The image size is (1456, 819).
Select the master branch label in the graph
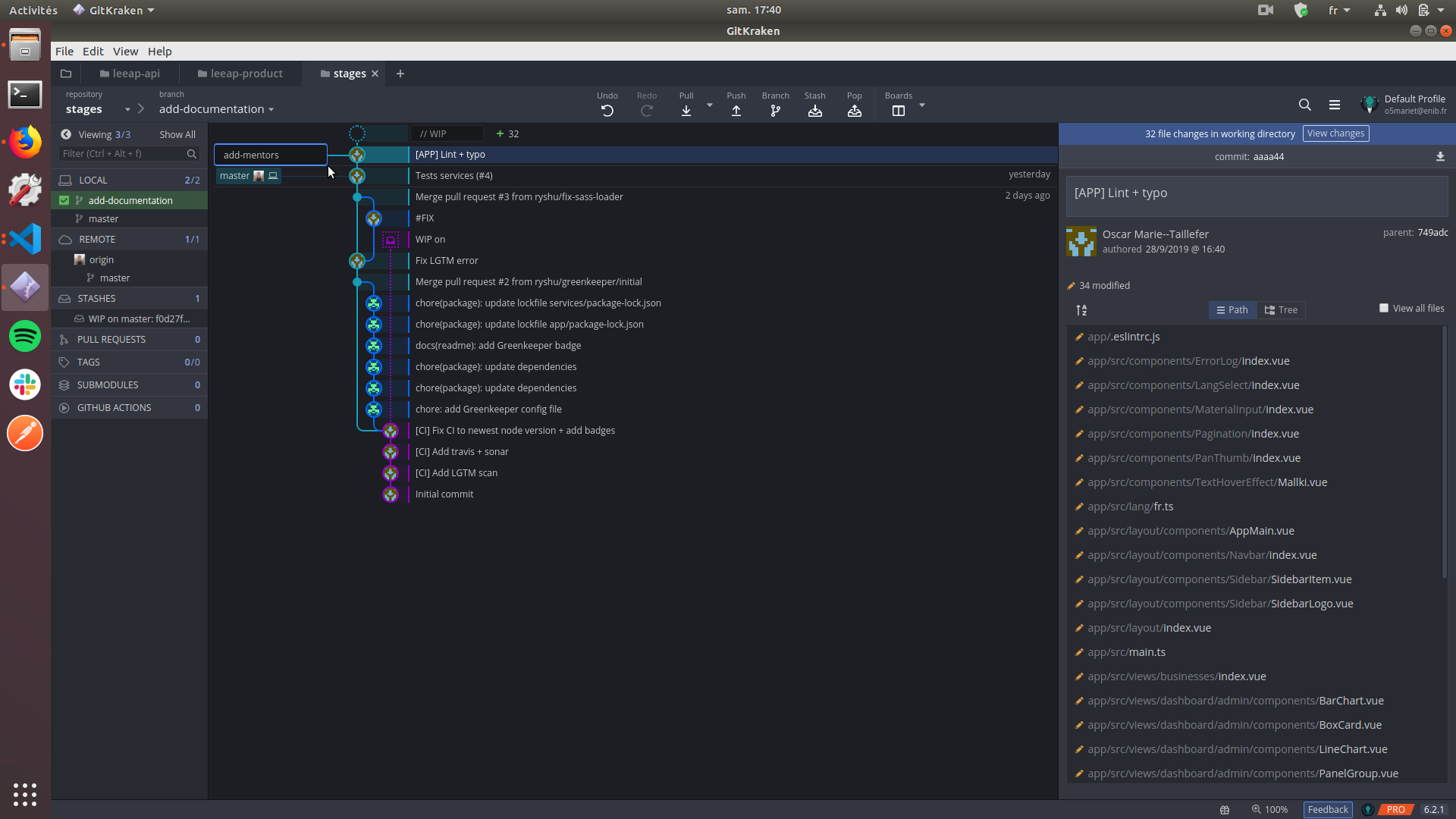coord(249,176)
